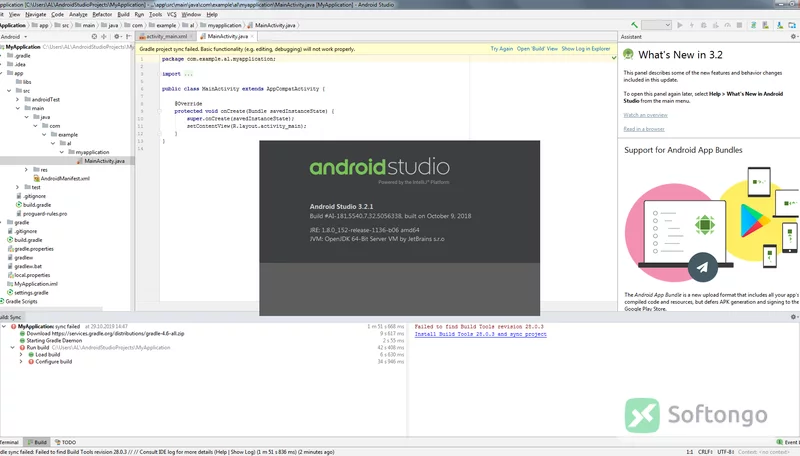Click the Gradle icon beside settings.gradle
This screenshot has height=456, width=800.
[10, 293]
